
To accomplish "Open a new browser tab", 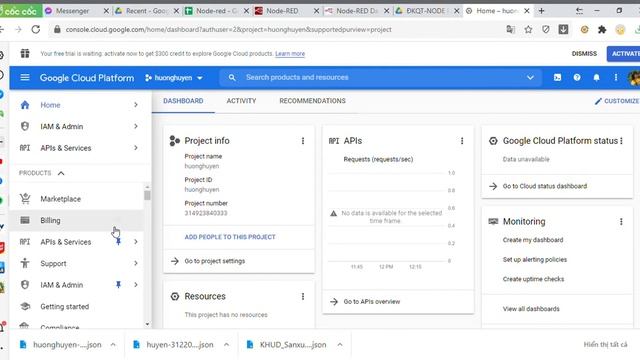I will (x=541, y=11).
